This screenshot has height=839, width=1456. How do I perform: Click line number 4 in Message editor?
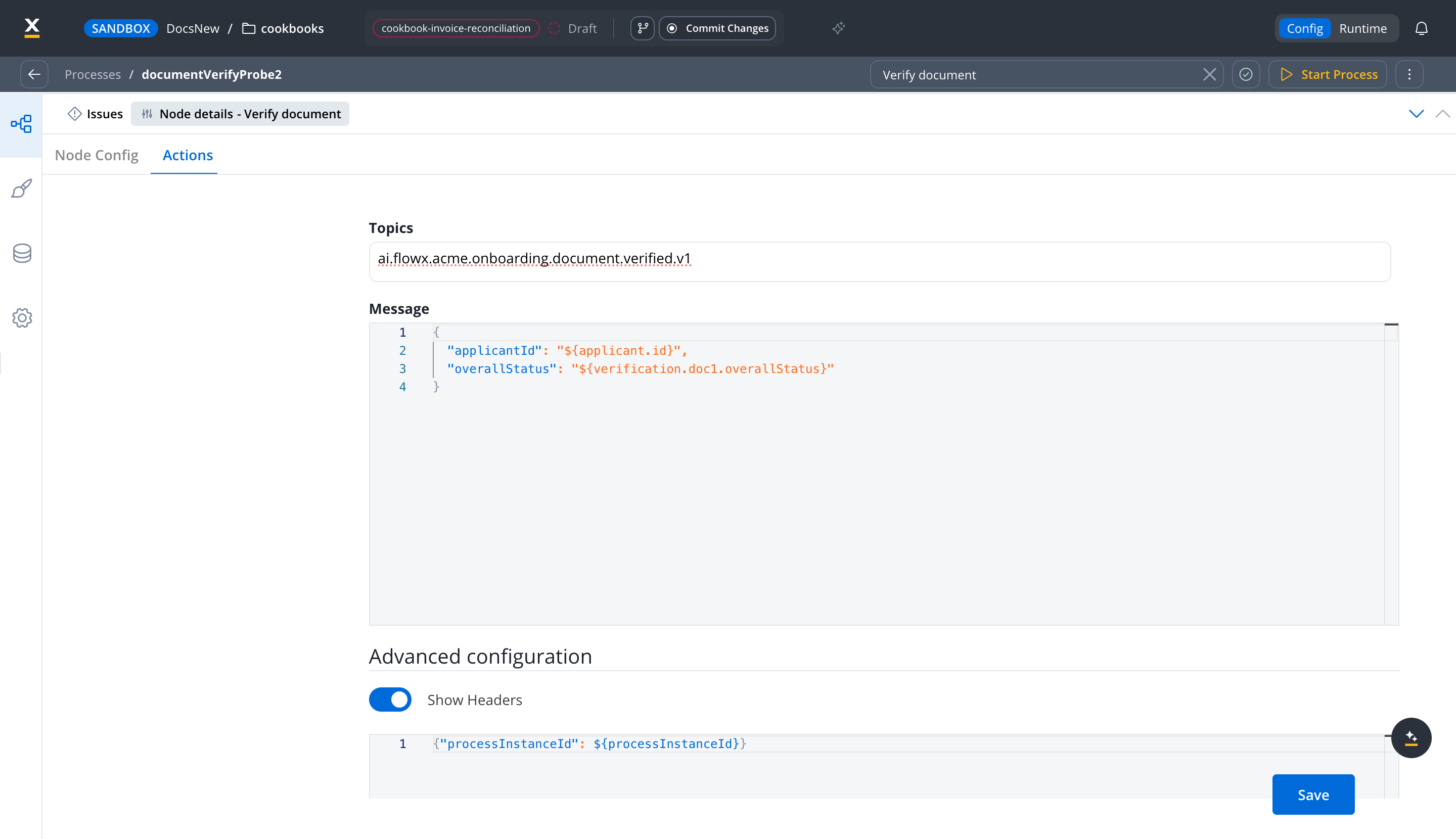tap(402, 387)
